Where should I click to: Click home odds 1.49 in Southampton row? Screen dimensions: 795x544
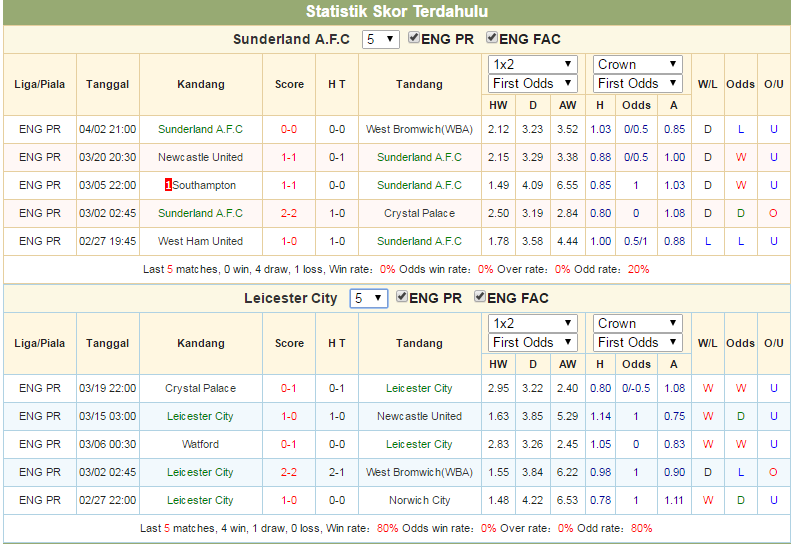click(498, 185)
